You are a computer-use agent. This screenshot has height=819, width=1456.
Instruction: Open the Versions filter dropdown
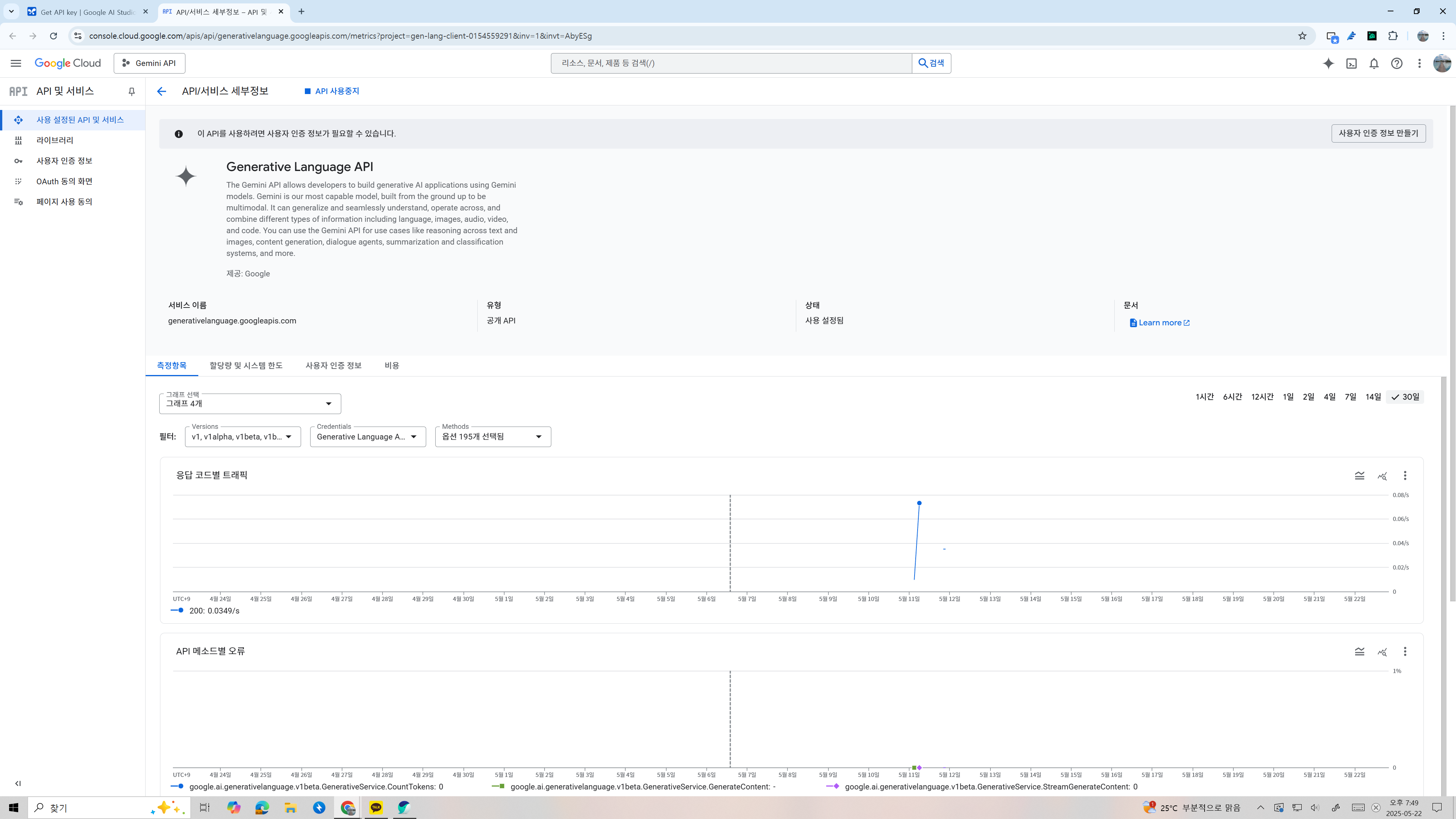pyautogui.click(x=243, y=436)
